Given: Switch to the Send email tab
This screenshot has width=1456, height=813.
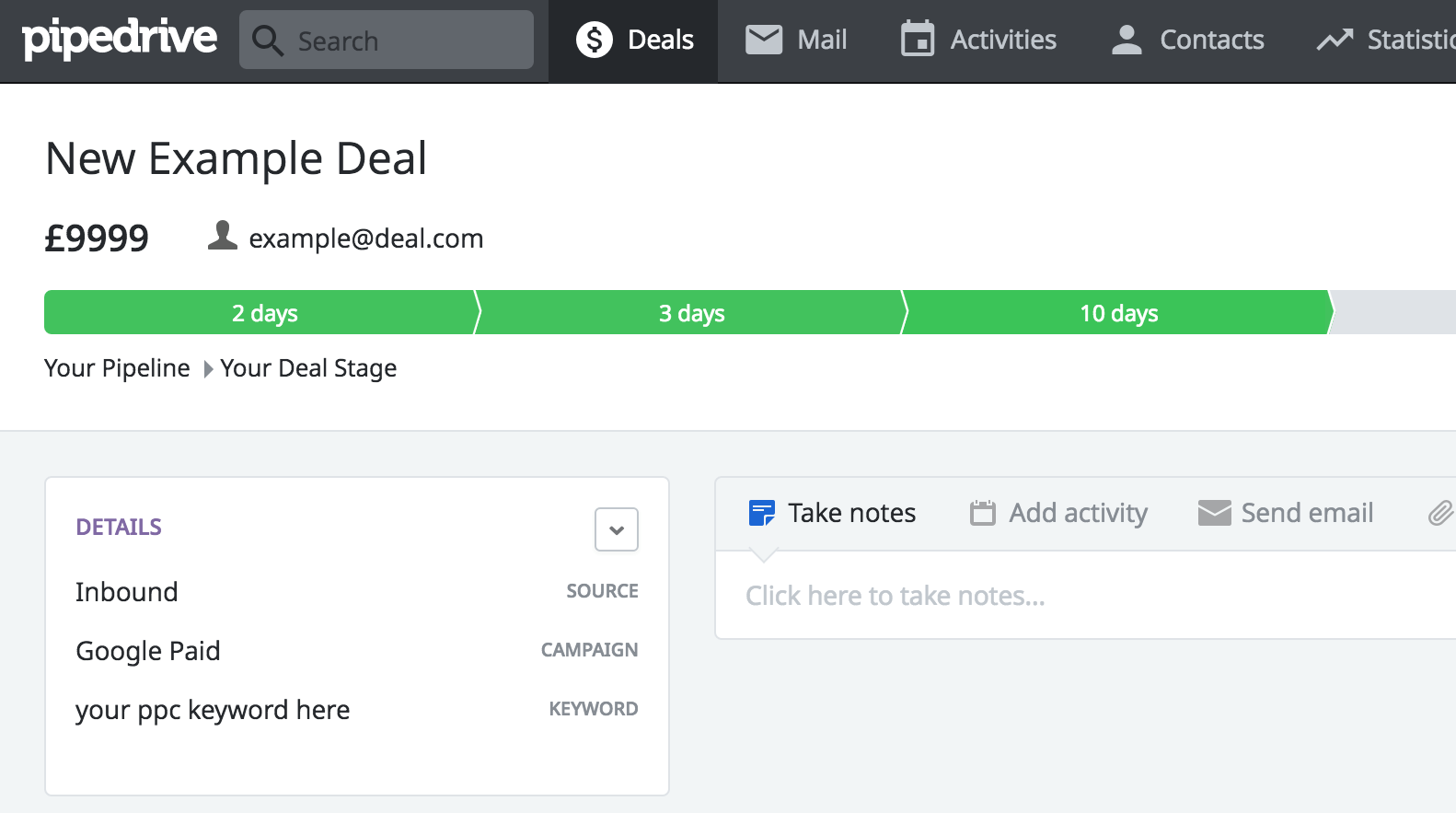Looking at the screenshot, I should coord(1286,513).
